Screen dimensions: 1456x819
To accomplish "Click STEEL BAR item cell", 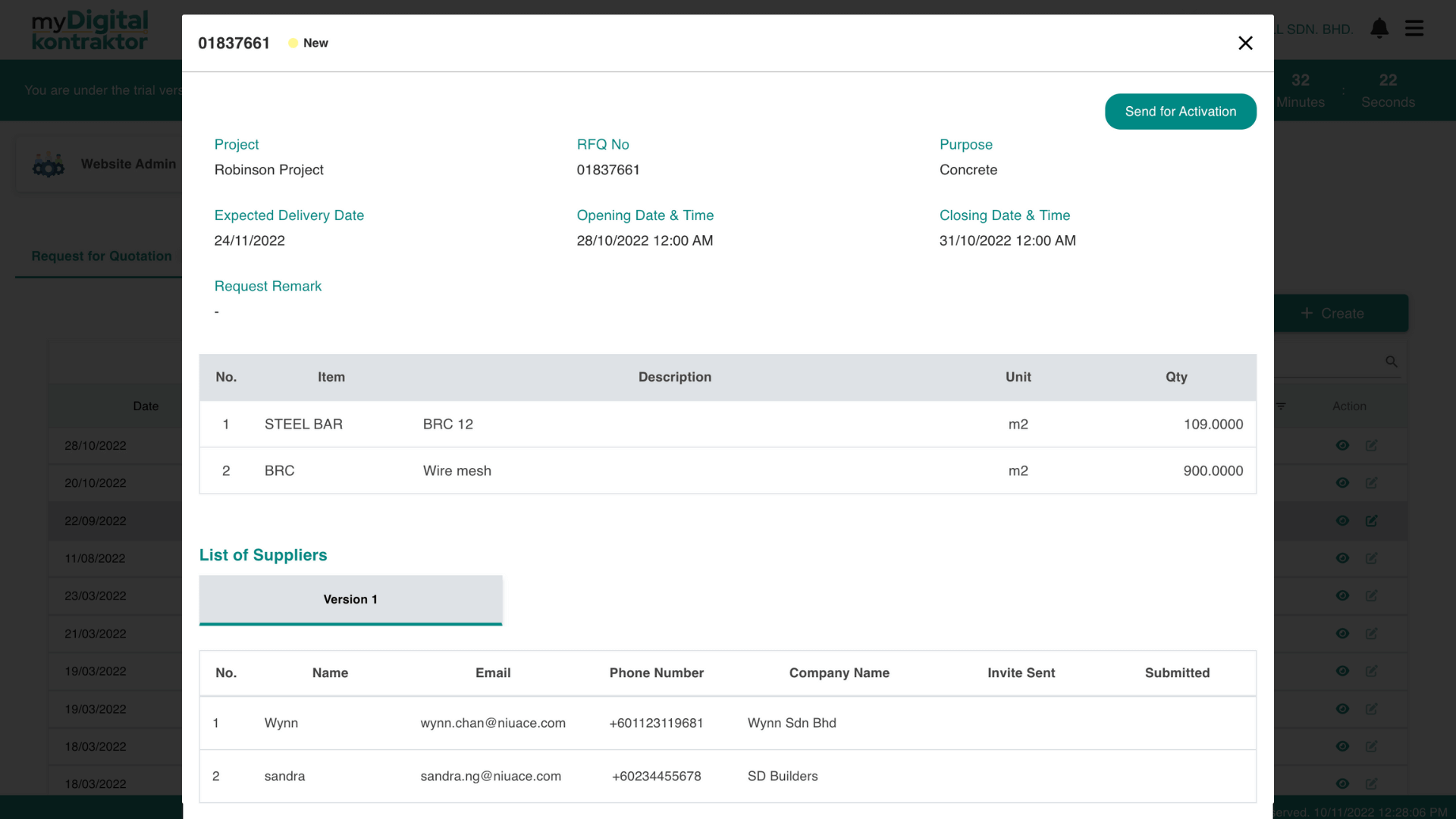I will point(303,424).
